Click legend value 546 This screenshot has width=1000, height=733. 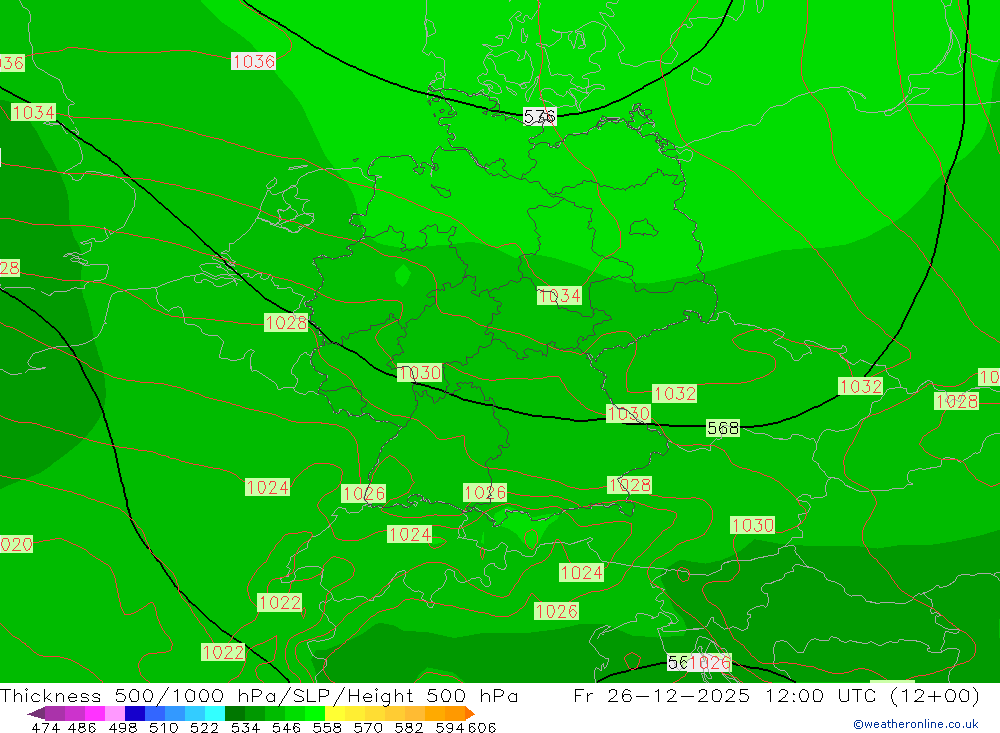286,727
